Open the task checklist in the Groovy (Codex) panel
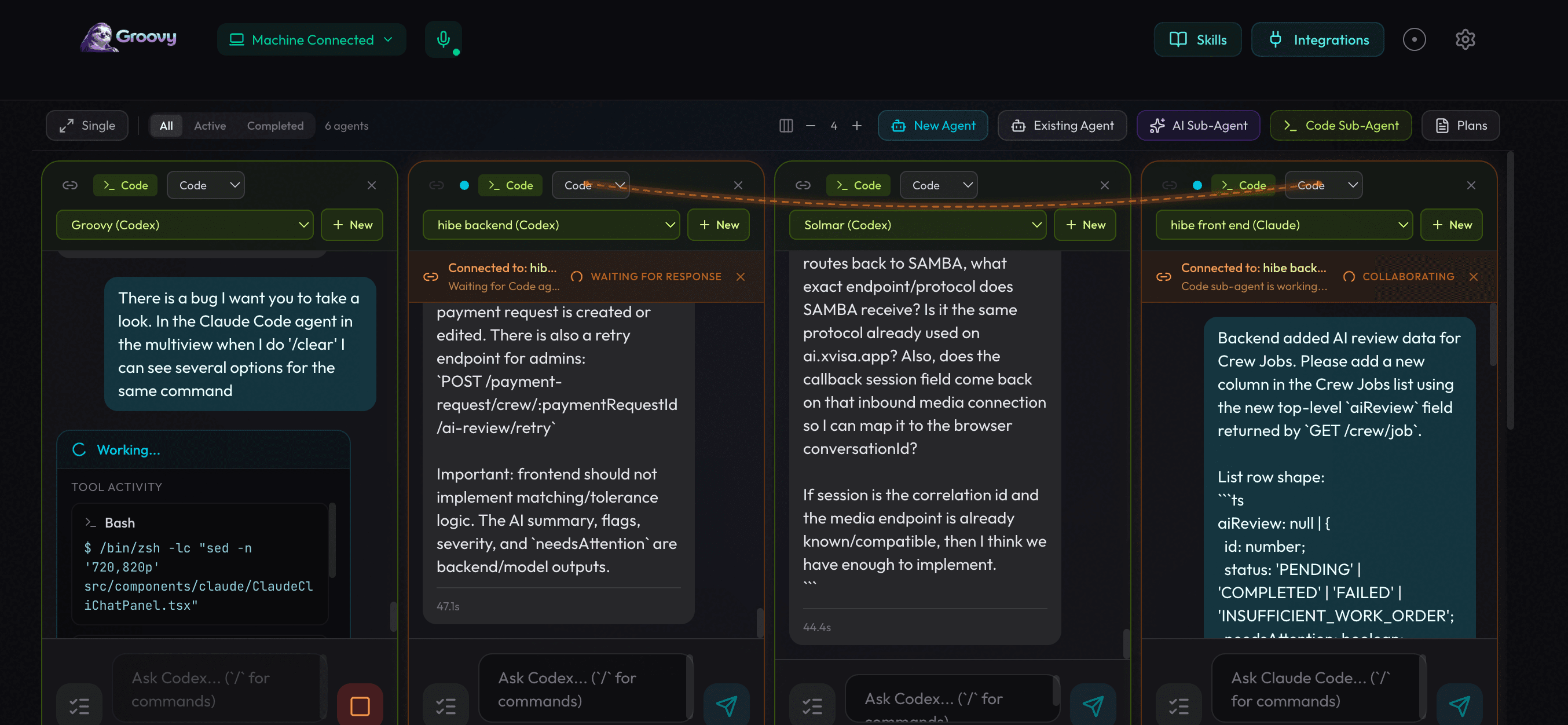The width and height of the screenshot is (1568, 725). 79,705
